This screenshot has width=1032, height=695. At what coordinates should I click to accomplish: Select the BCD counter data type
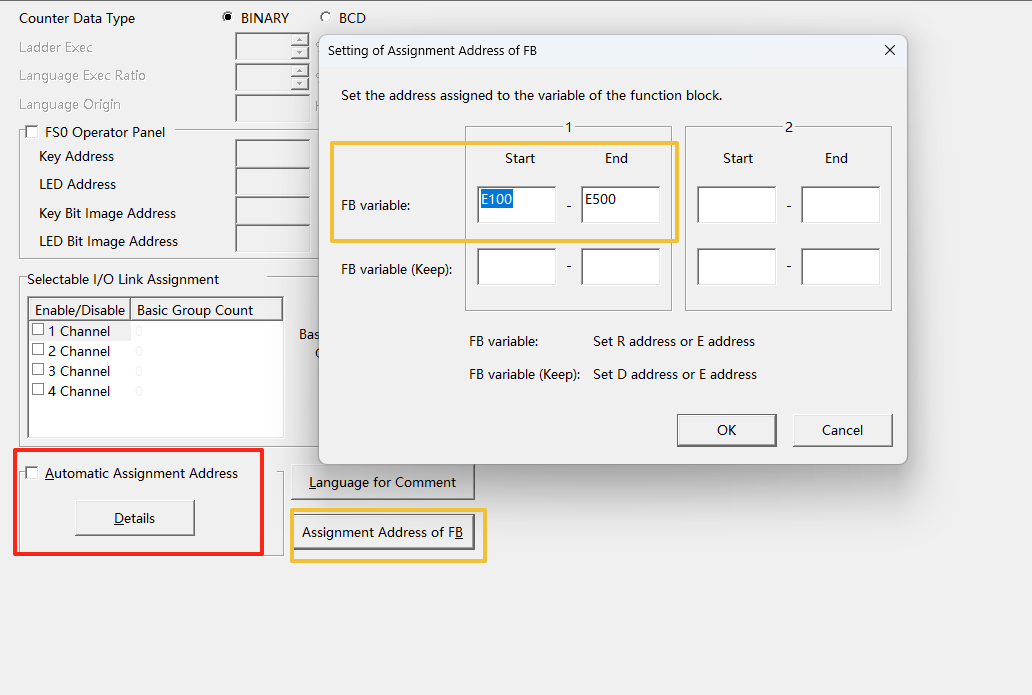click(x=326, y=18)
